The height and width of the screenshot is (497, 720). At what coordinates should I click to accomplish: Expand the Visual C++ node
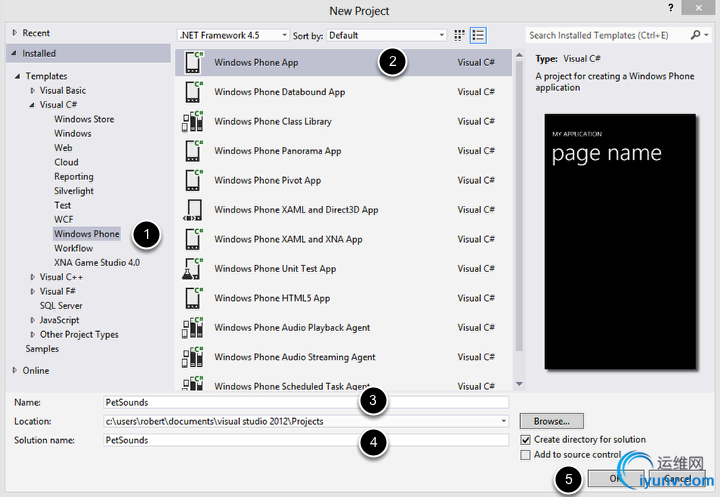33,277
